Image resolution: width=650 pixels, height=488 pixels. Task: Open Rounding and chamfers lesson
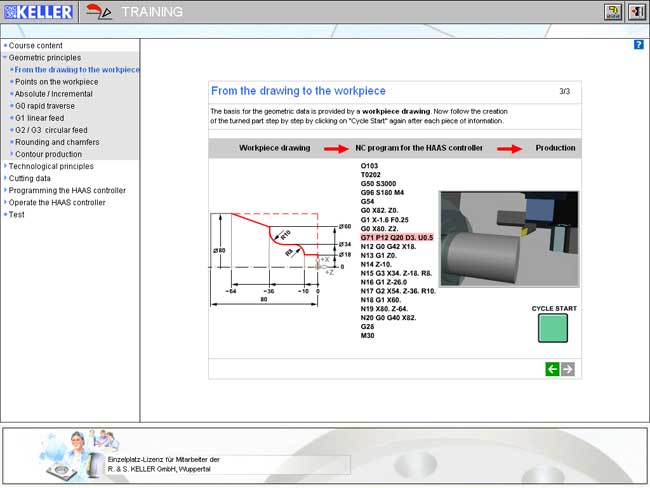[57, 142]
